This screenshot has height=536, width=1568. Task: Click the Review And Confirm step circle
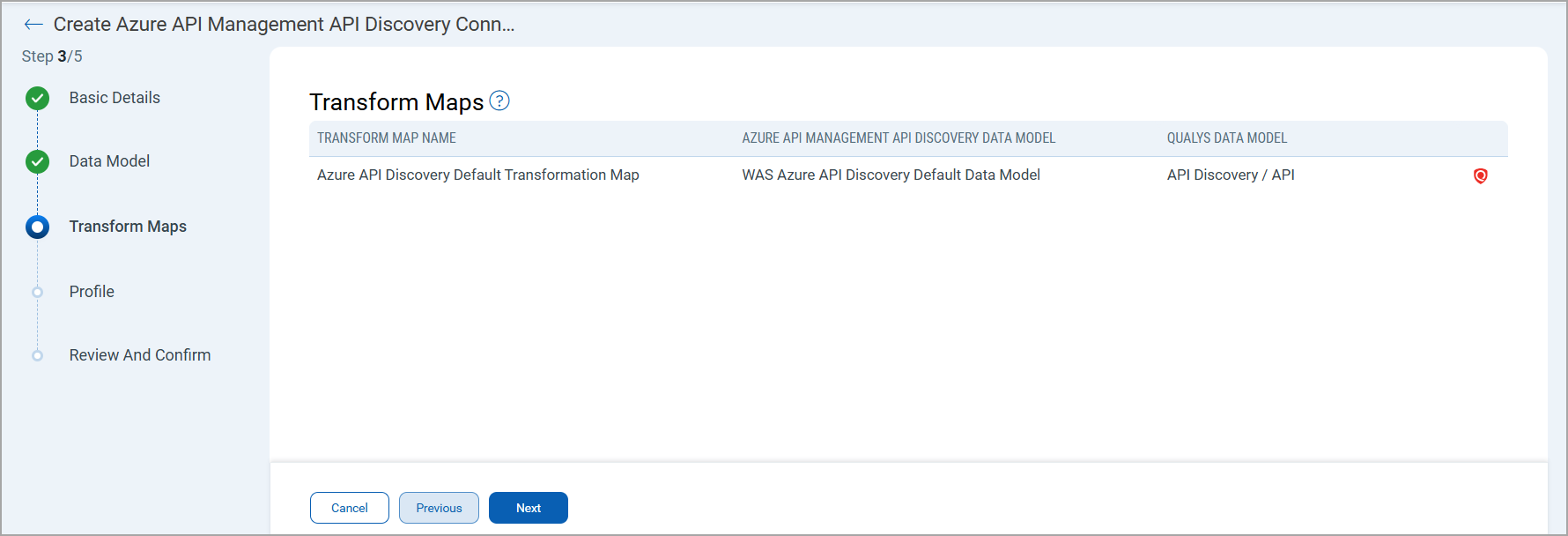pos(37,355)
